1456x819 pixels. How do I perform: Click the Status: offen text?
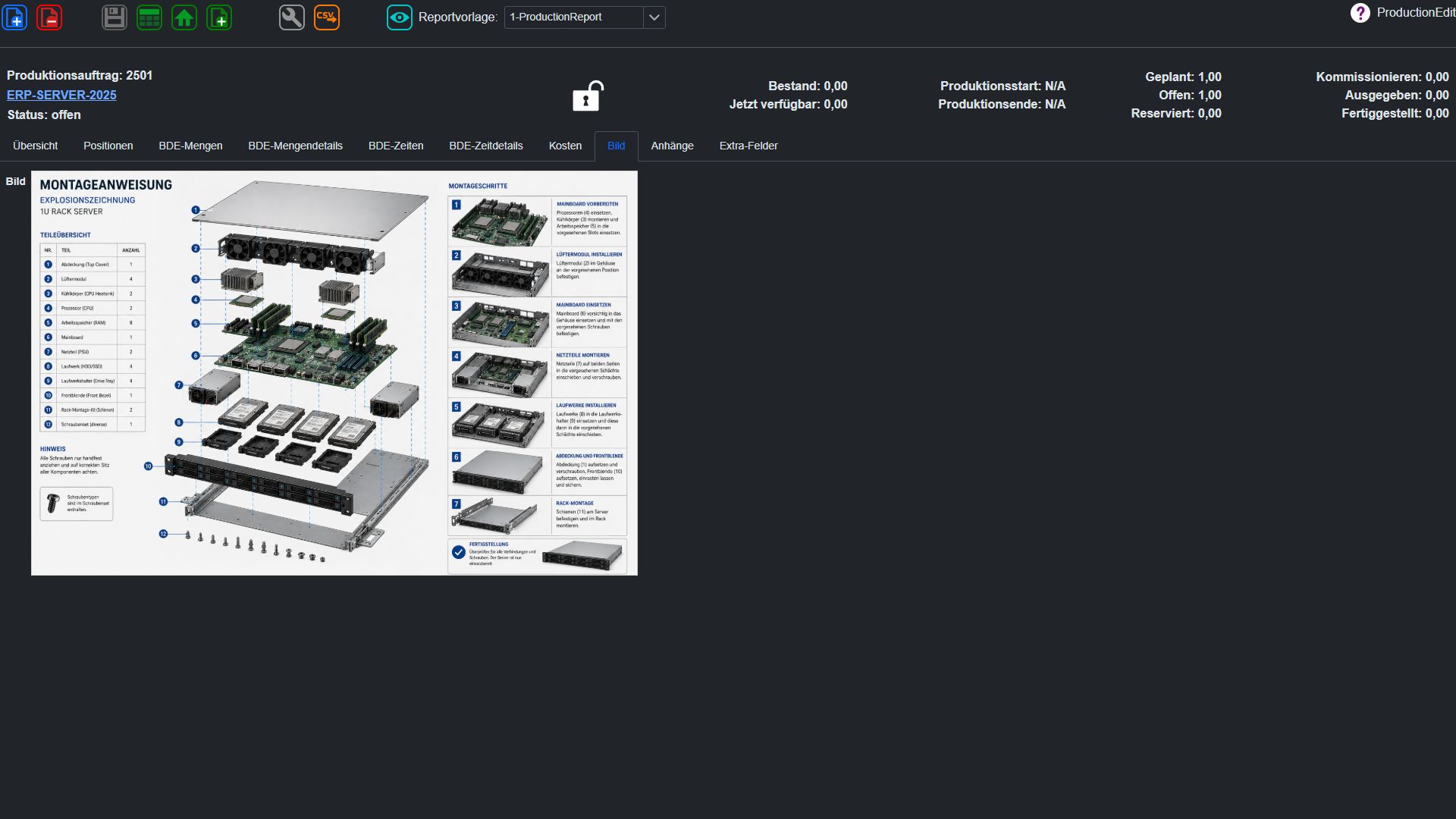pyautogui.click(x=44, y=115)
